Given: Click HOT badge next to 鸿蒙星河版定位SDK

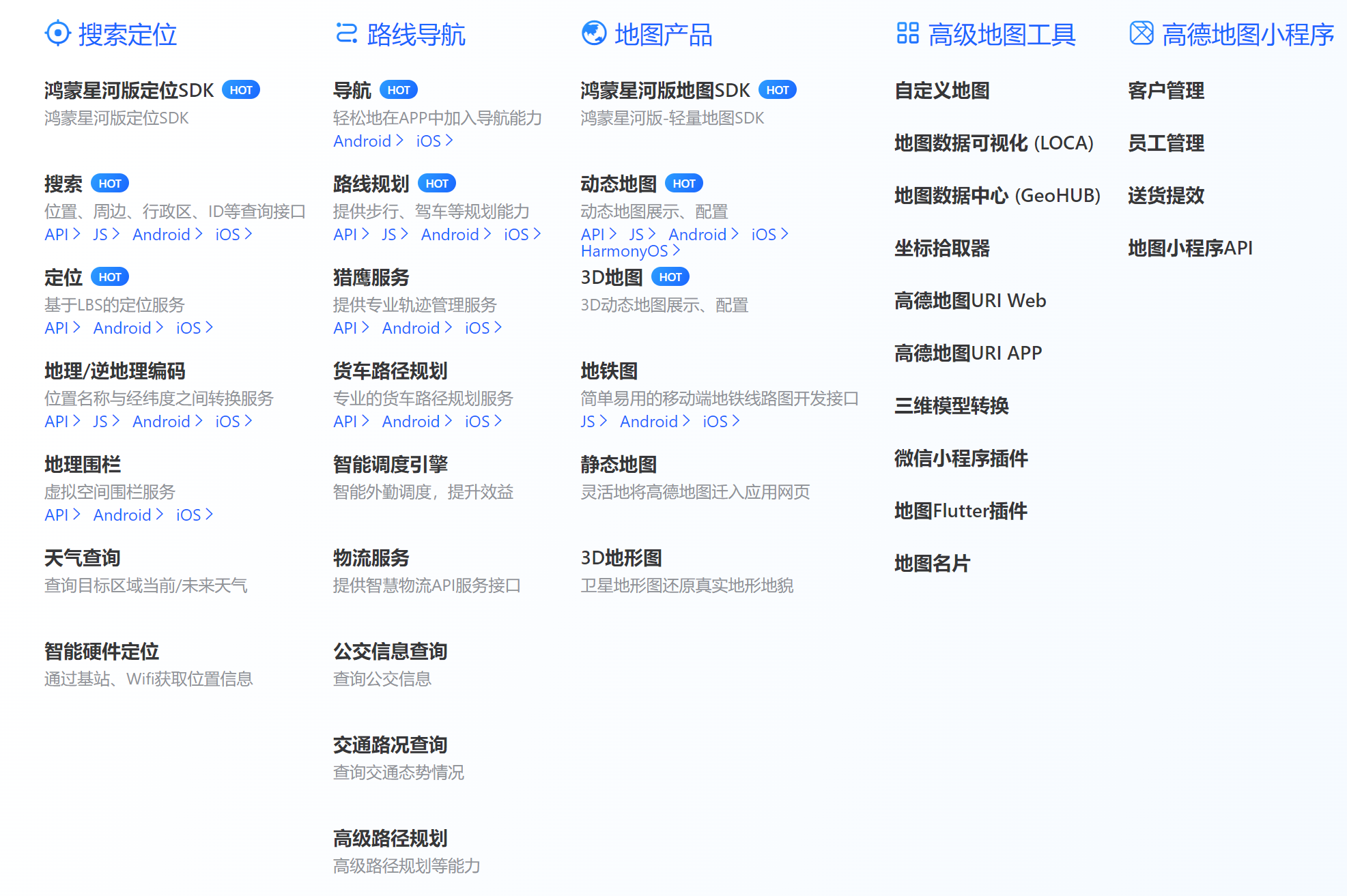Looking at the screenshot, I should (x=241, y=90).
